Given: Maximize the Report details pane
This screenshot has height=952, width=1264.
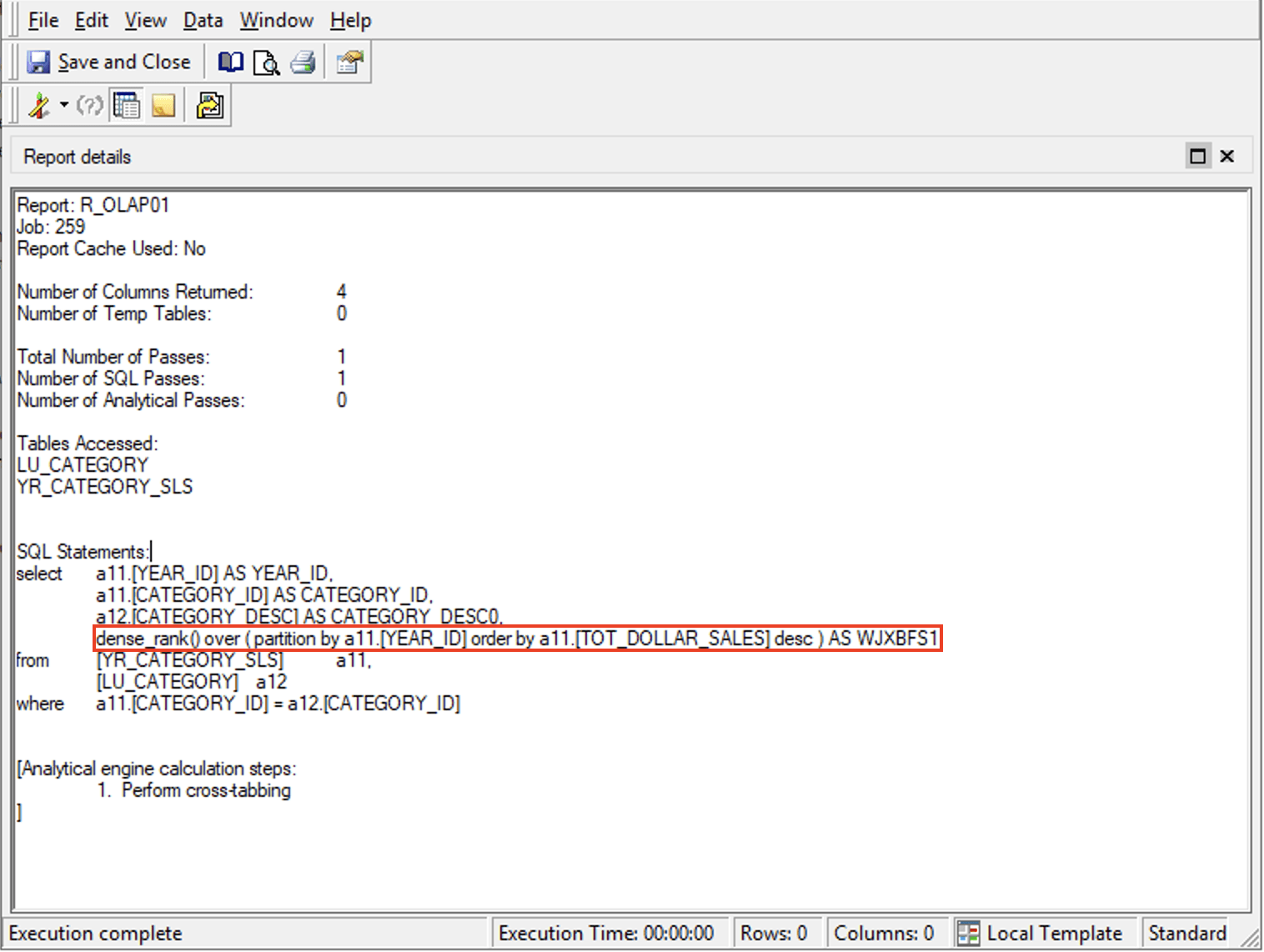Looking at the screenshot, I should [1197, 156].
